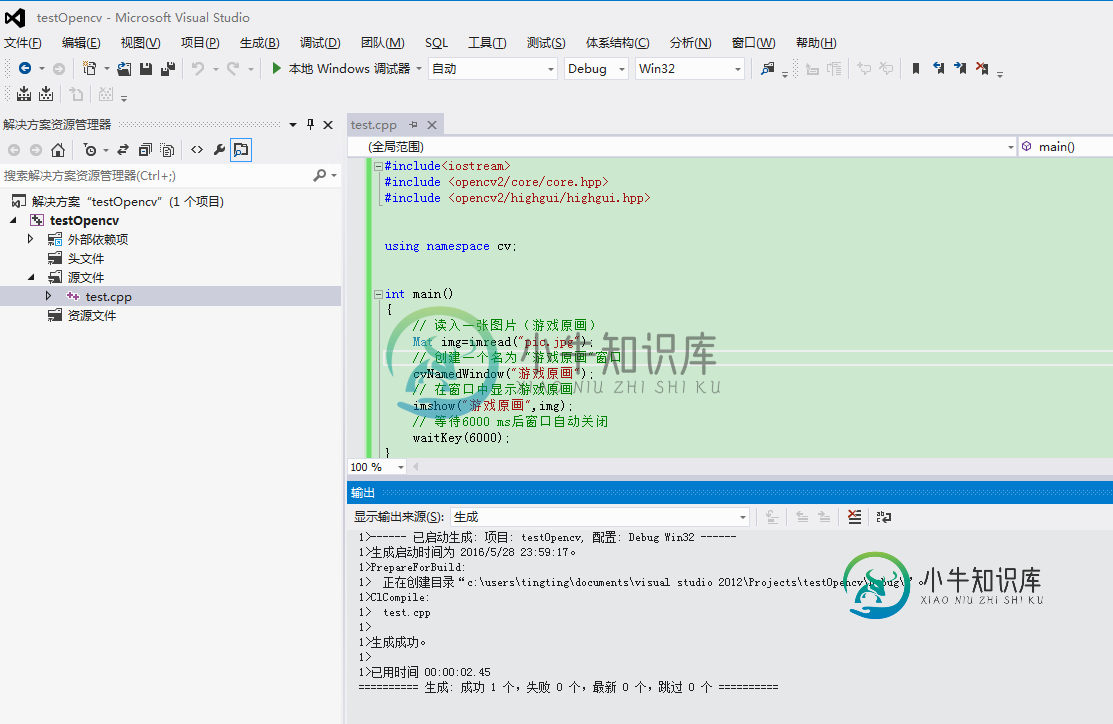Clear all bookmarks with the red X icon
Image resolution: width=1113 pixels, height=724 pixels.
coord(982,68)
